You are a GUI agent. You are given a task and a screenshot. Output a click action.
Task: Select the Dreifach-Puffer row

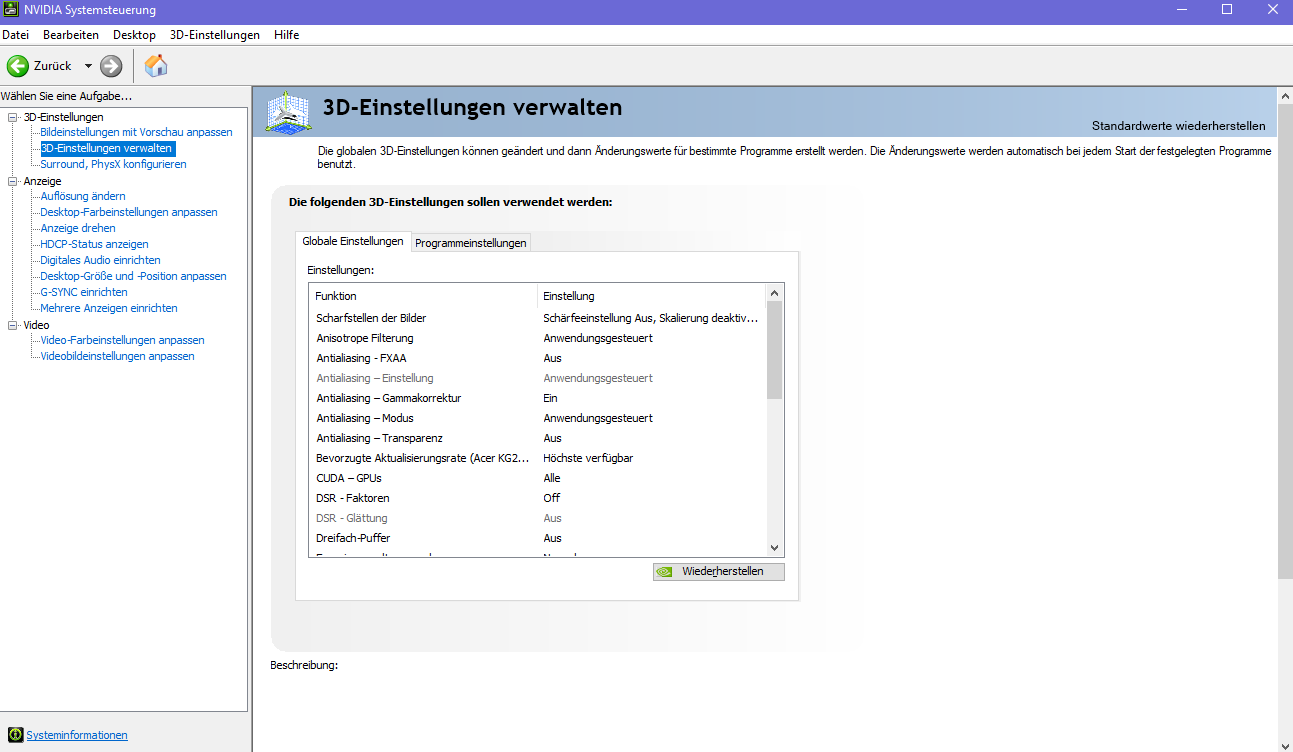coord(538,538)
